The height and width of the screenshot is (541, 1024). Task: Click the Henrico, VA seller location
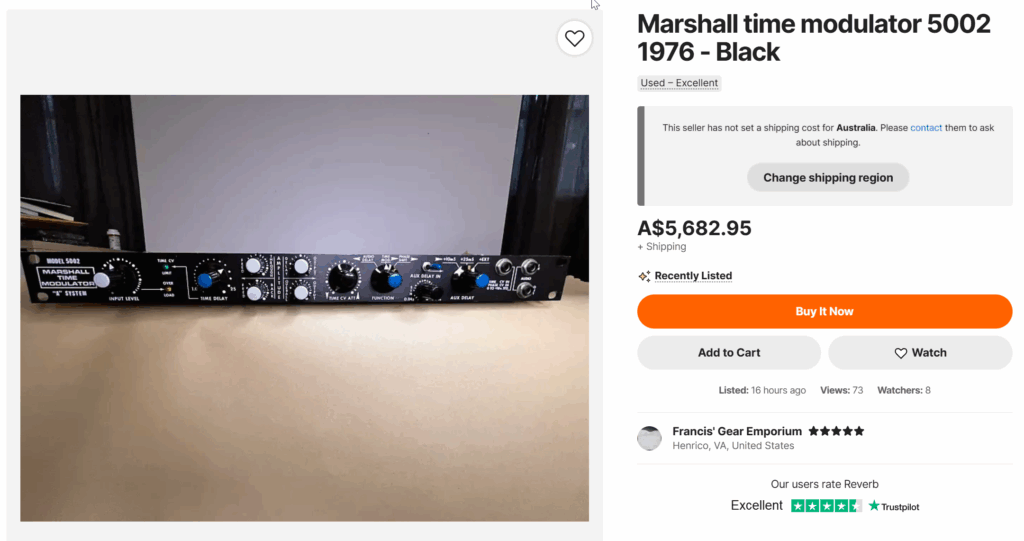click(733, 446)
